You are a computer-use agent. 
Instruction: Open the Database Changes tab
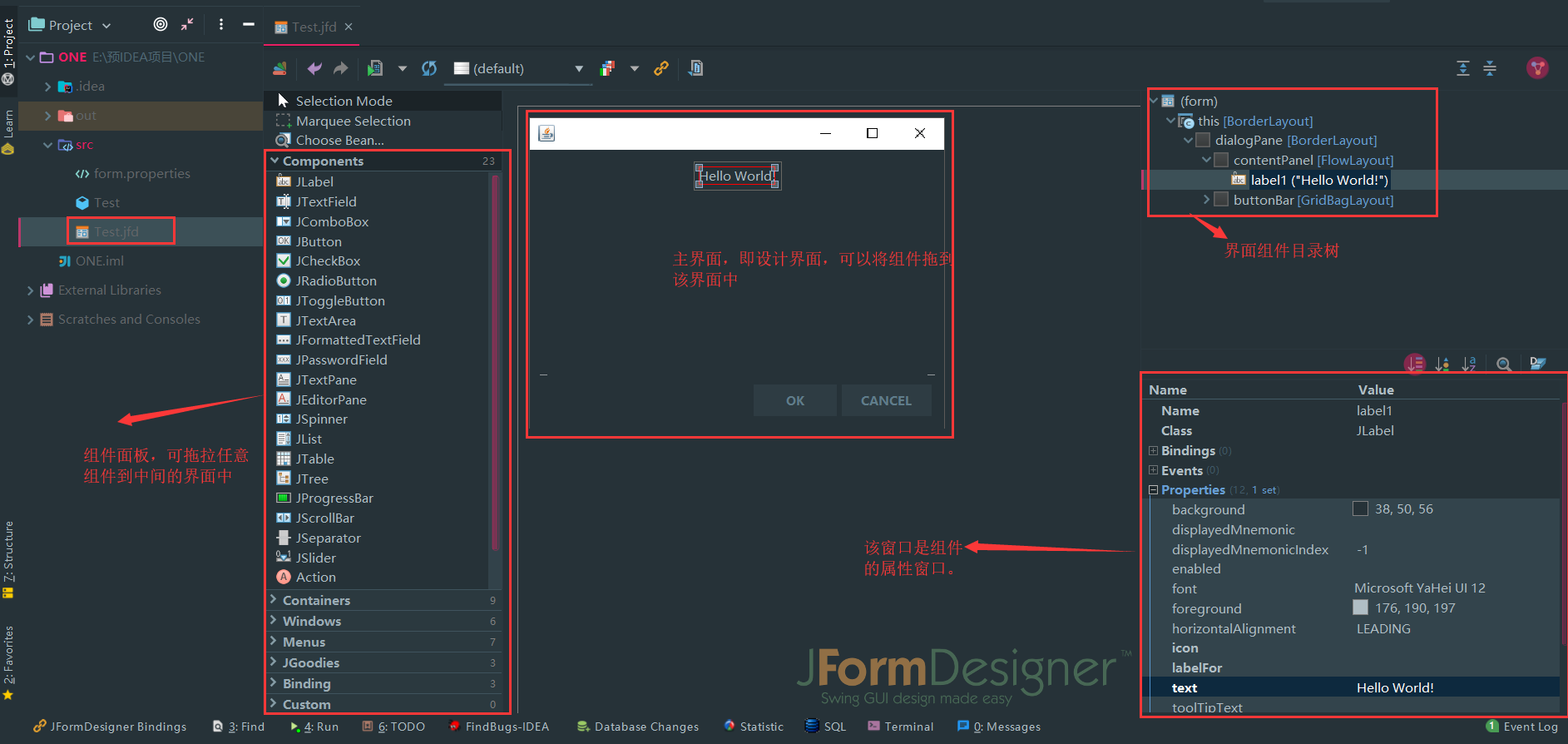(637, 727)
